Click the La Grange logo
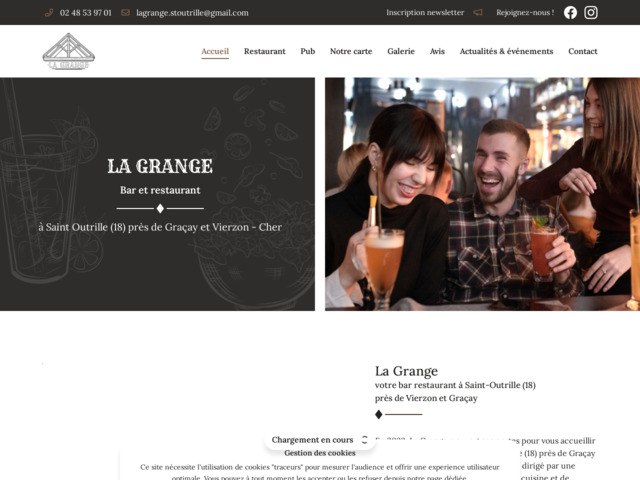This screenshot has height=480, width=640. tap(69, 51)
